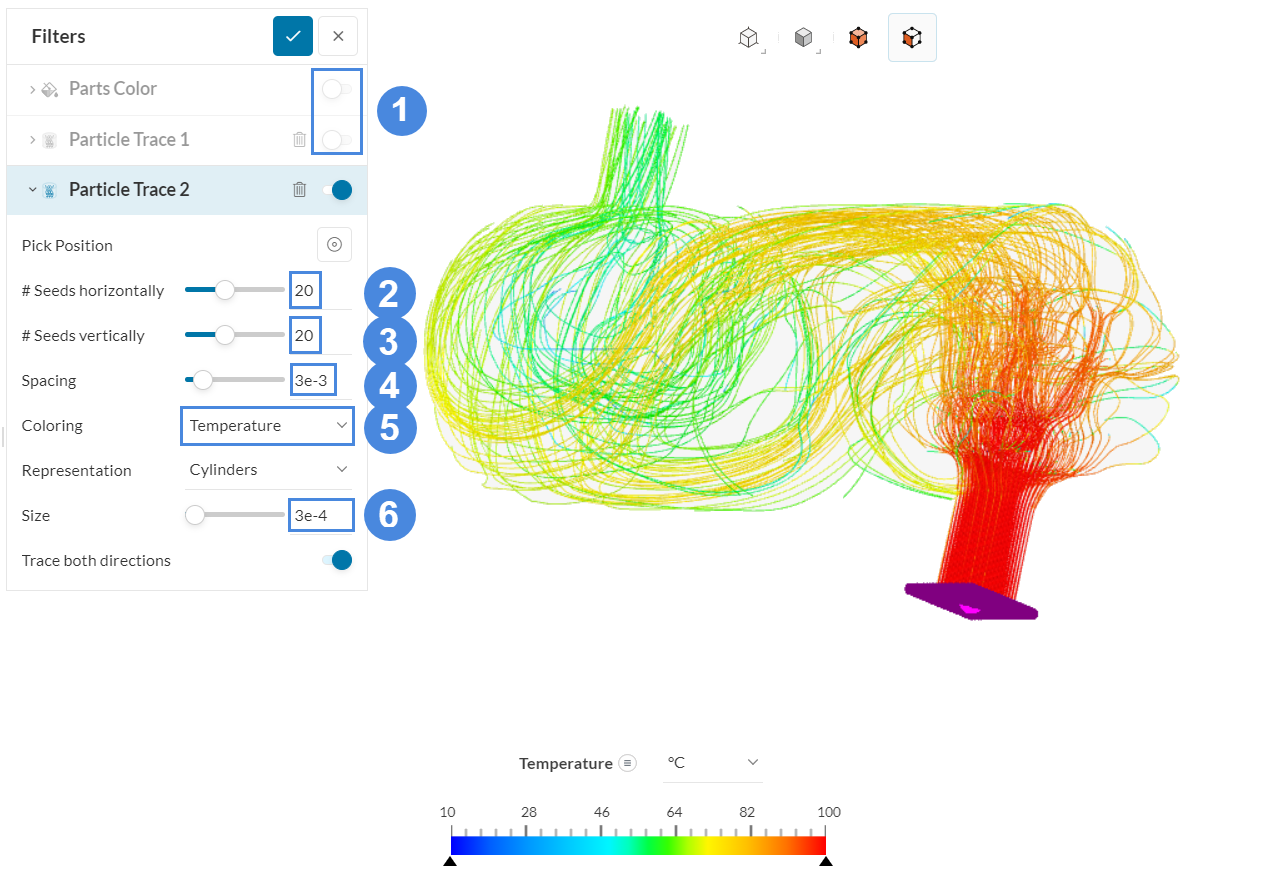The height and width of the screenshot is (872, 1274).
Task: Expand the Parts Color filter row
Action: [x=32, y=89]
